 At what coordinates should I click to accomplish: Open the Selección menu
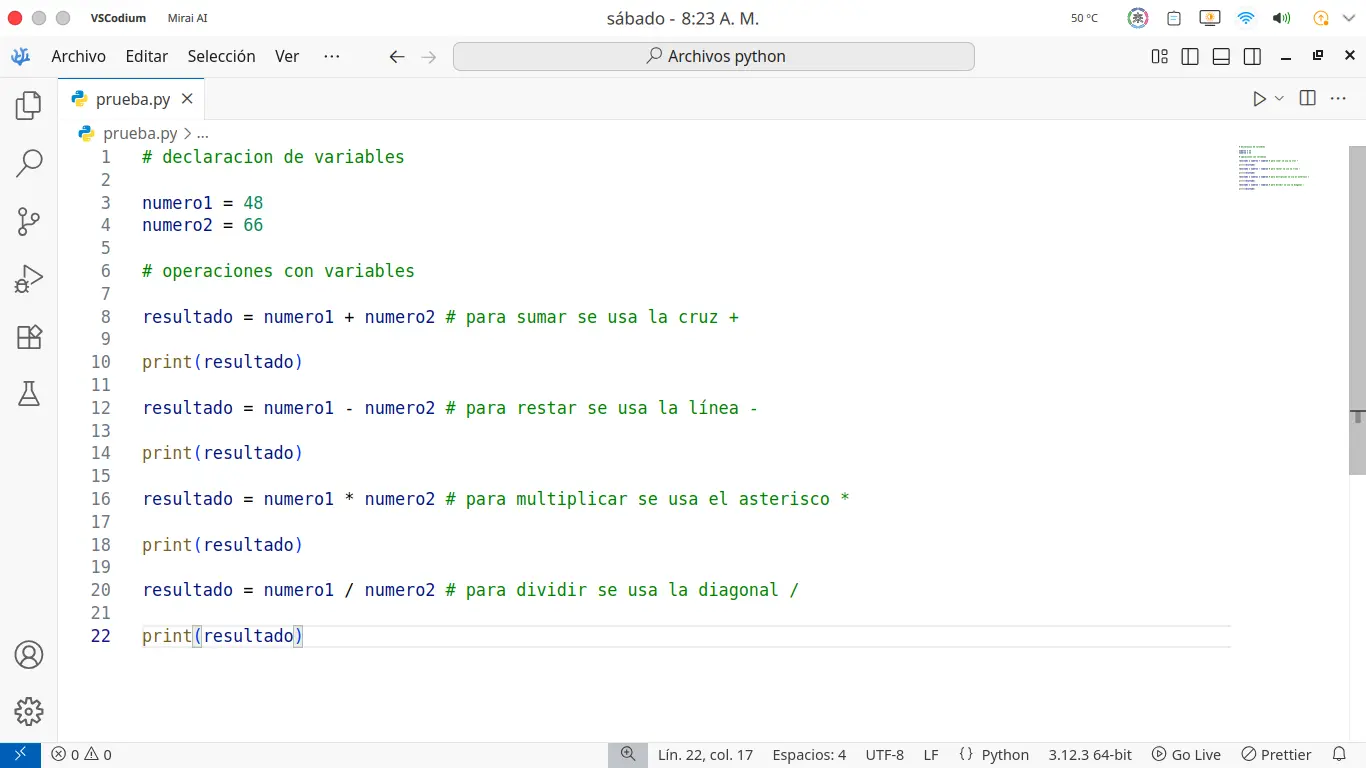click(222, 57)
